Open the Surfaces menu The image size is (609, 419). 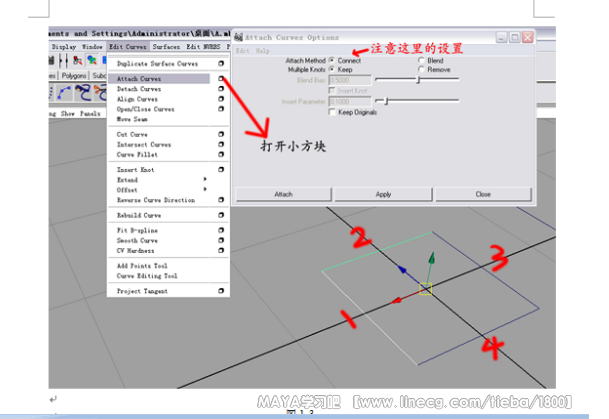click(166, 47)
